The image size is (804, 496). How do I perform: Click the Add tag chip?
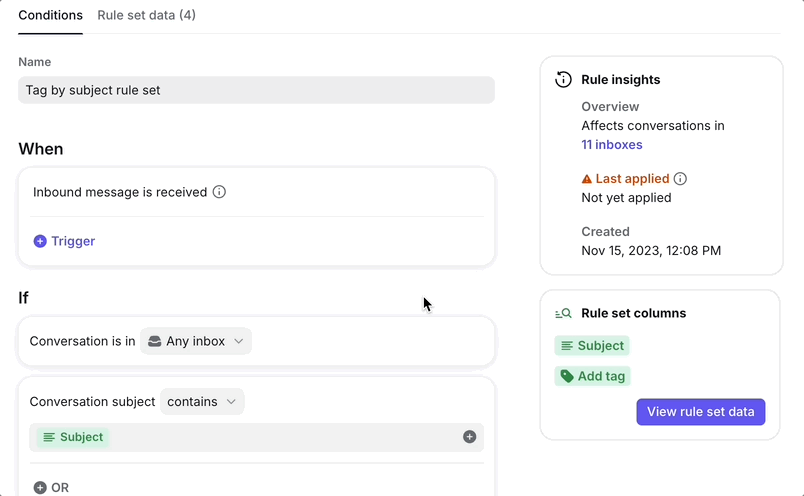[592, 376]
